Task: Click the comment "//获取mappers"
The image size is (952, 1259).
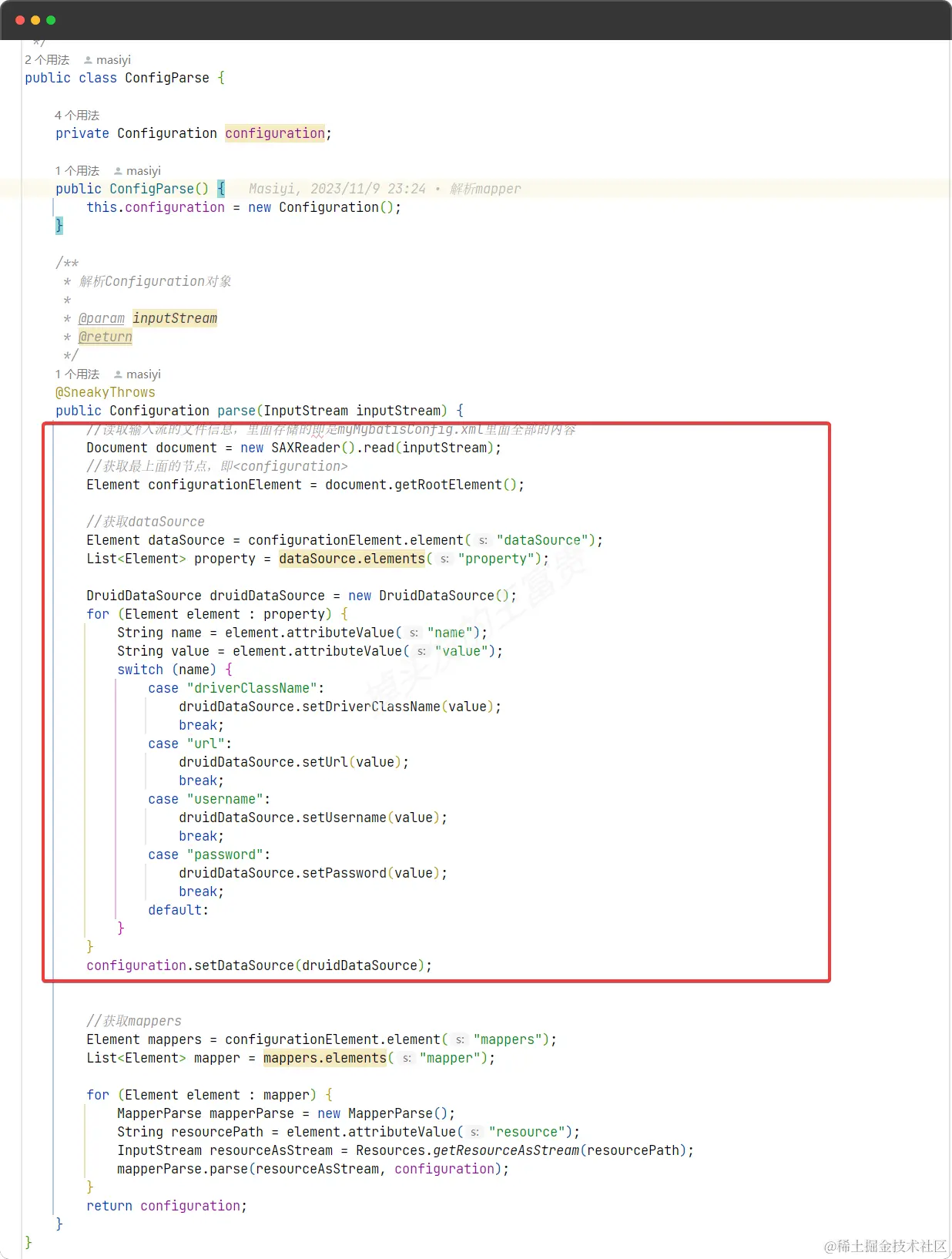Action: pyautogui.click(x=134, y=1021)
